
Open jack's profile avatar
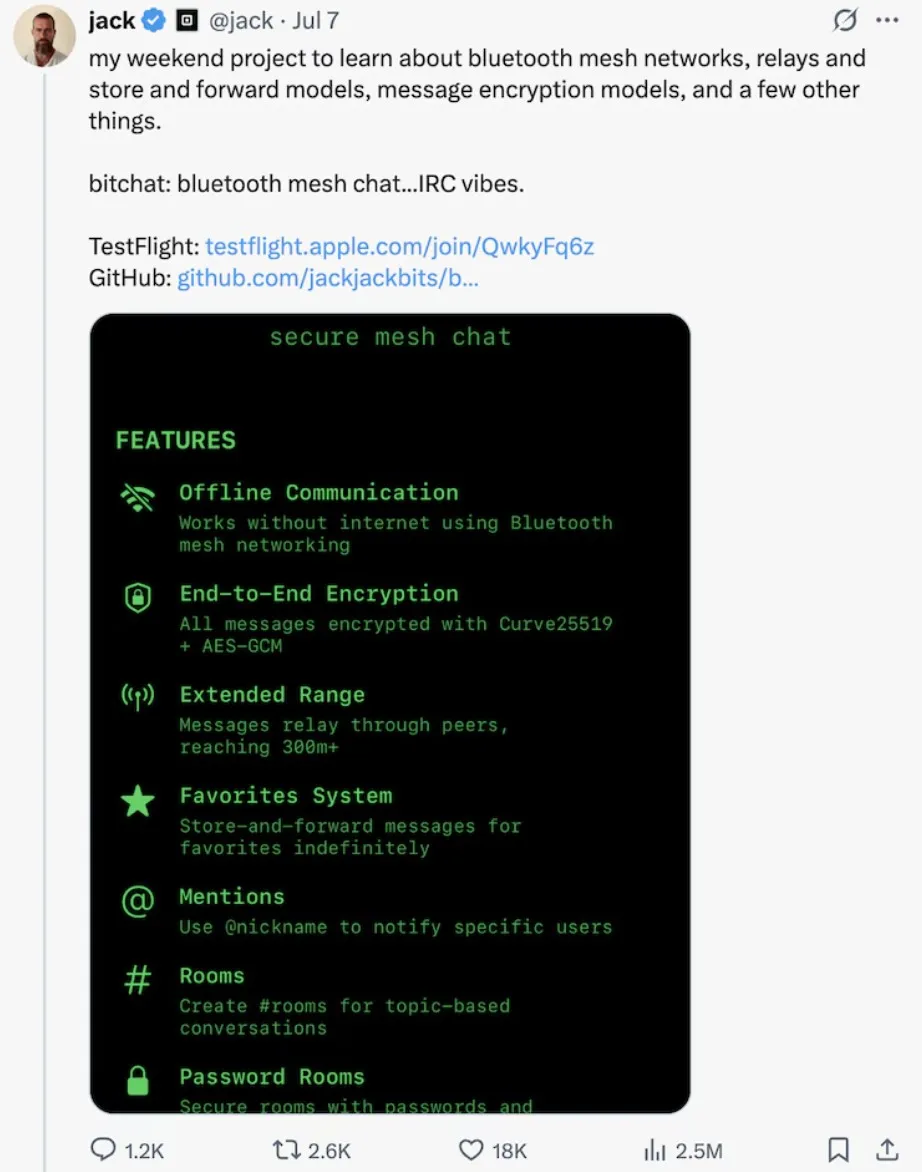tap(45, 36)
